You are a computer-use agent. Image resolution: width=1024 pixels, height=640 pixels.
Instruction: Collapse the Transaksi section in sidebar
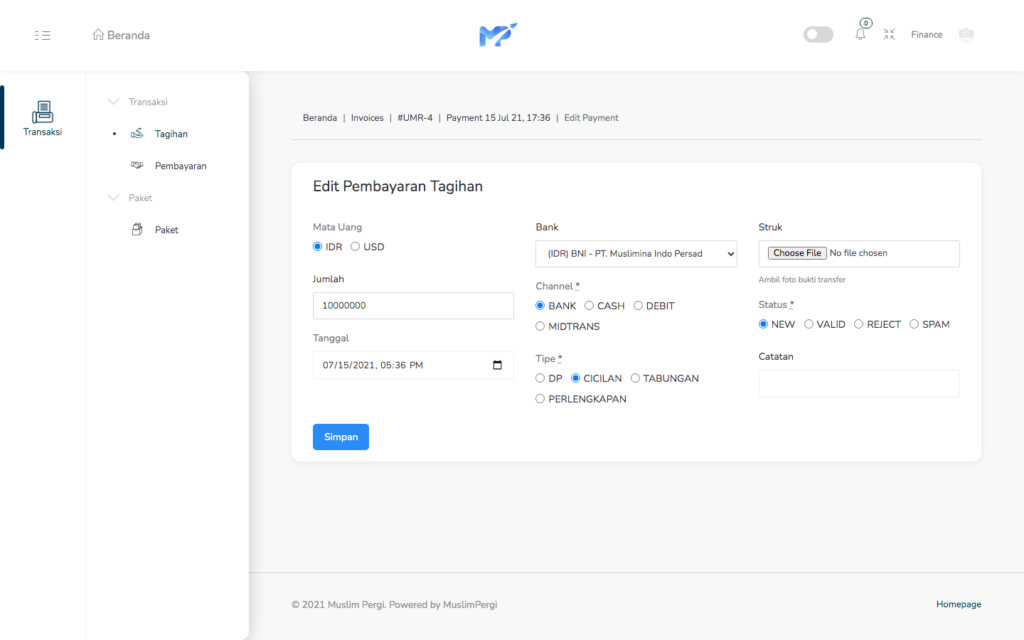pos(113,102)
